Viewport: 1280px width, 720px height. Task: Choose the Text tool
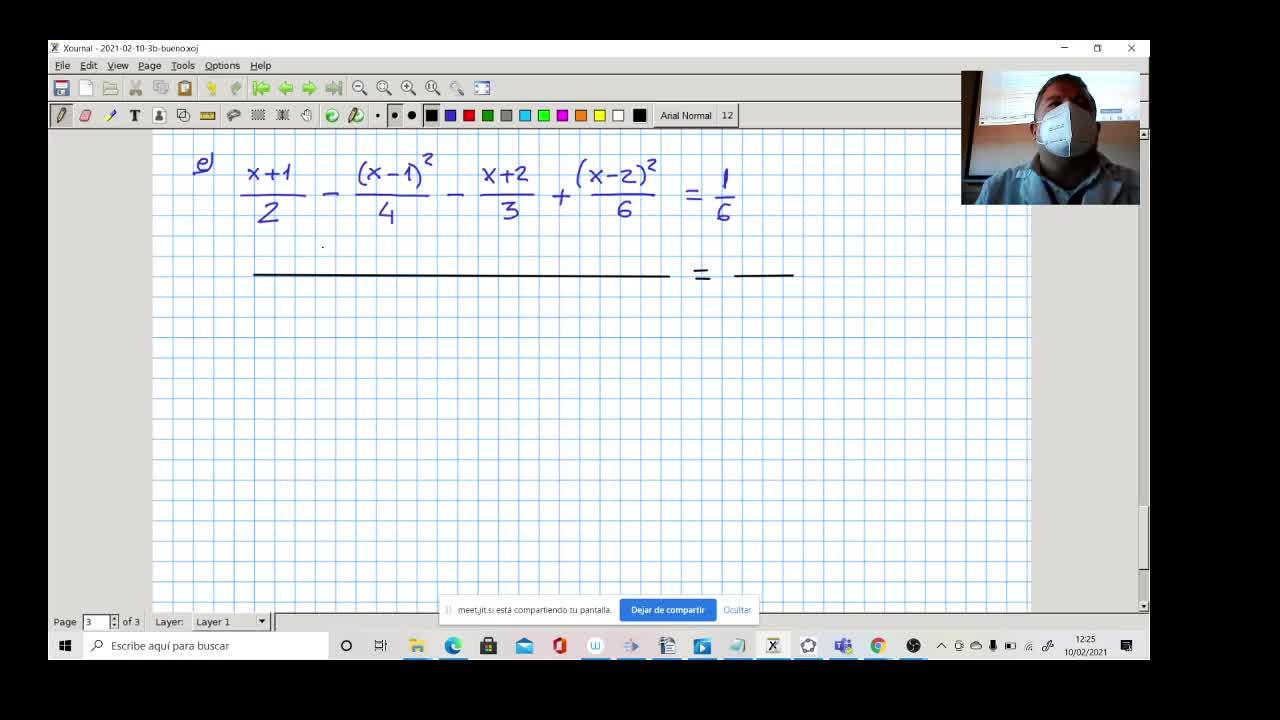(134, 116)
